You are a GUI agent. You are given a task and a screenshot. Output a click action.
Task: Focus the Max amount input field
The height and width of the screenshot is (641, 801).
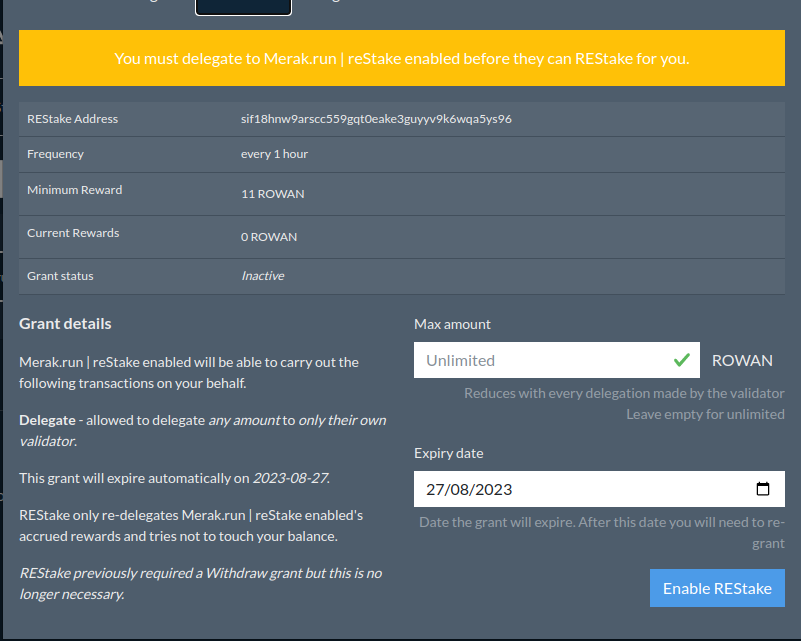[556, 360]
